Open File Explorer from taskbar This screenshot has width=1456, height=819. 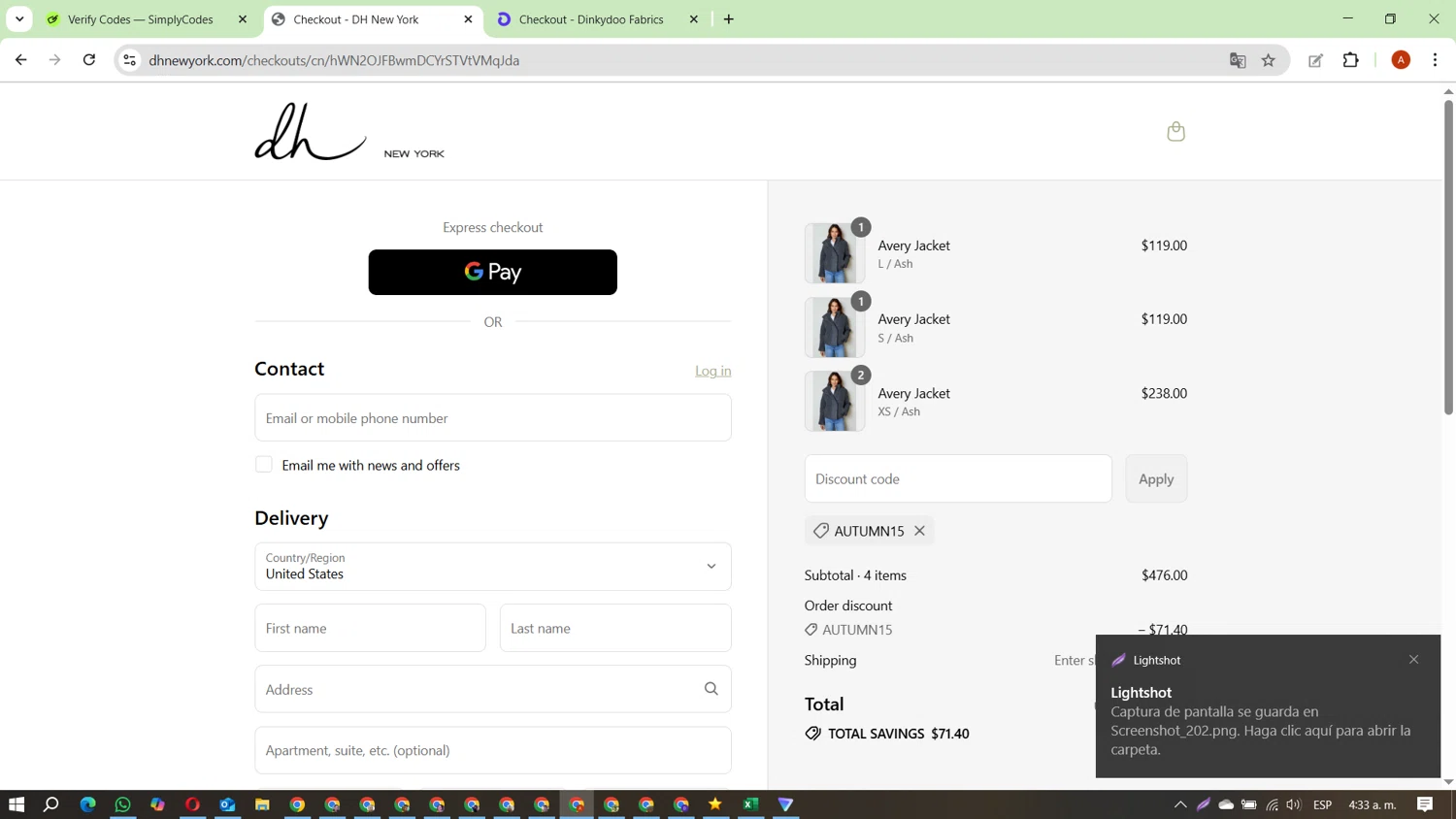tap(262, 804)
